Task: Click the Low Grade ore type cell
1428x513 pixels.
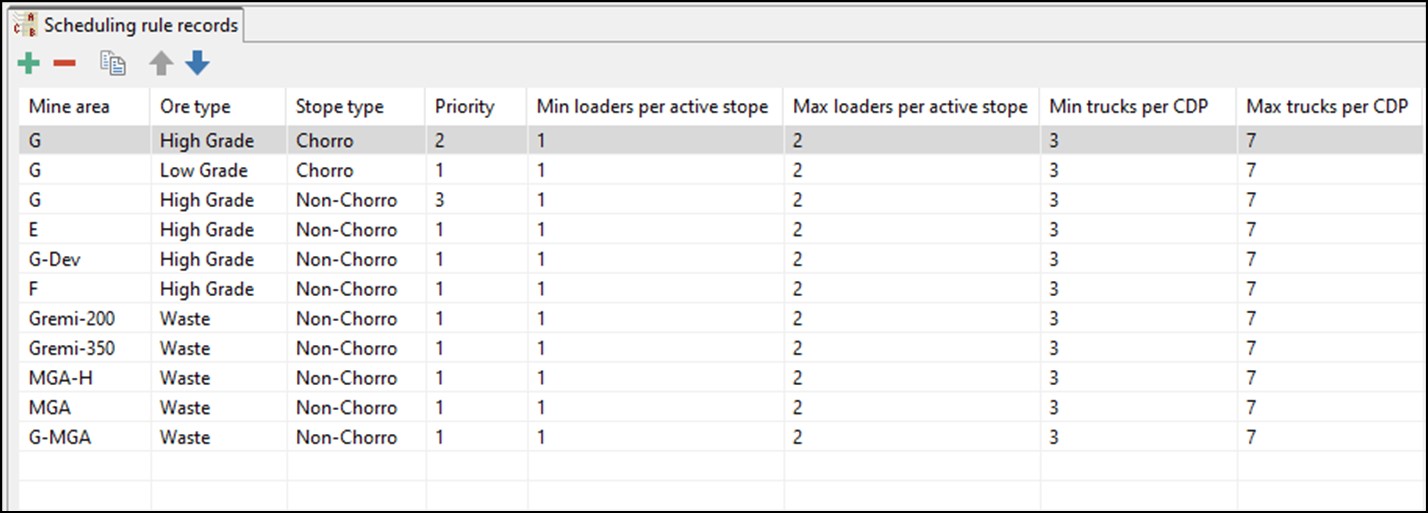Action: 204,170
